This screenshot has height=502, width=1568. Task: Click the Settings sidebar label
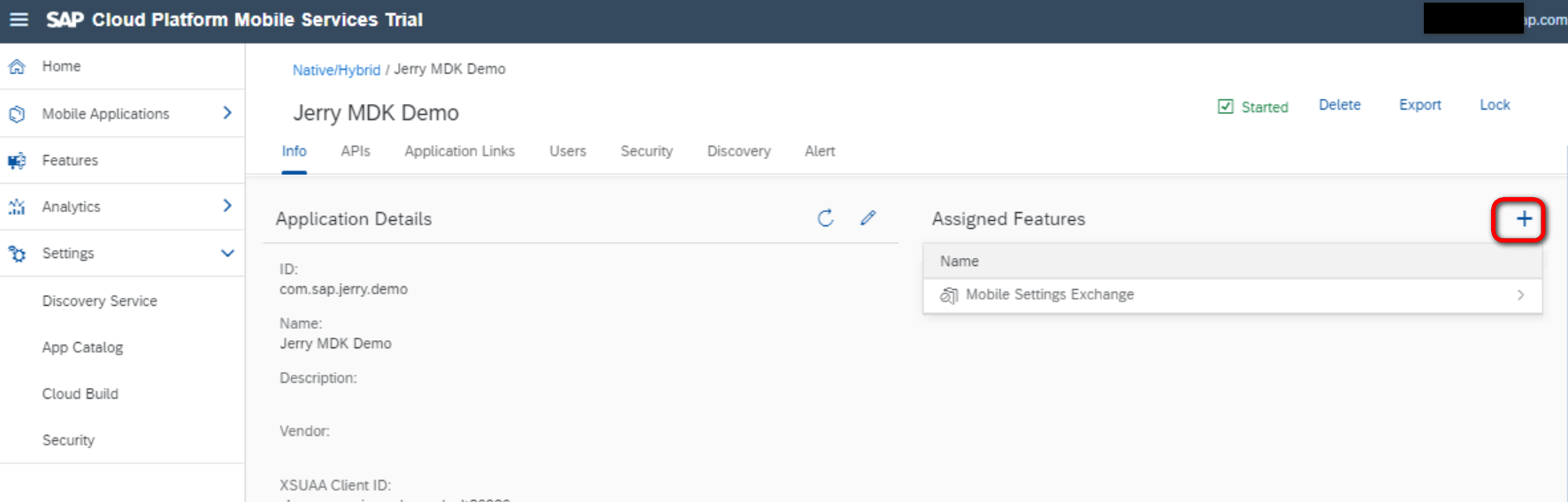(68, 254)
